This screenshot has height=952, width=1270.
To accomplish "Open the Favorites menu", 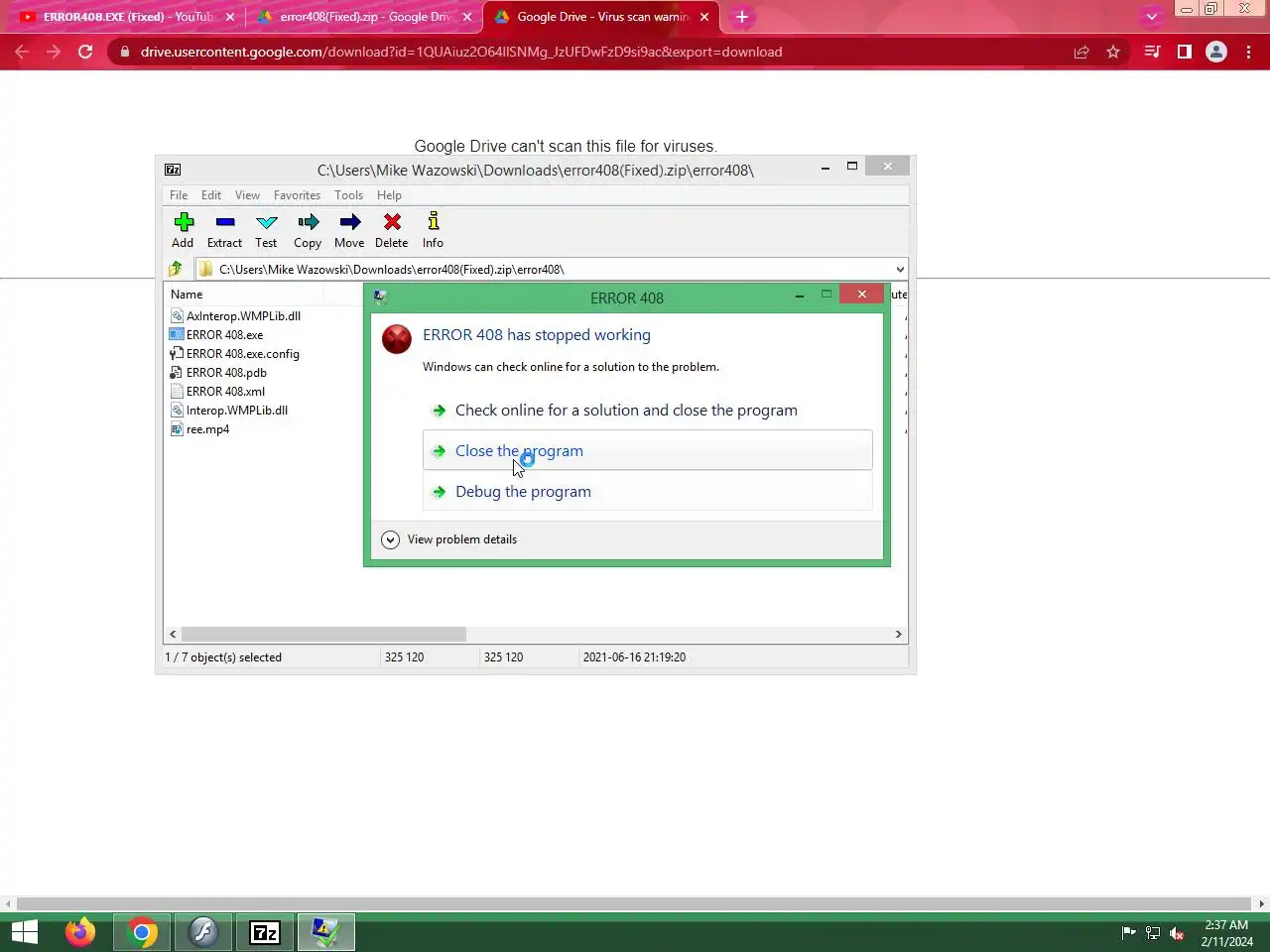I will (x=298, y=195).
